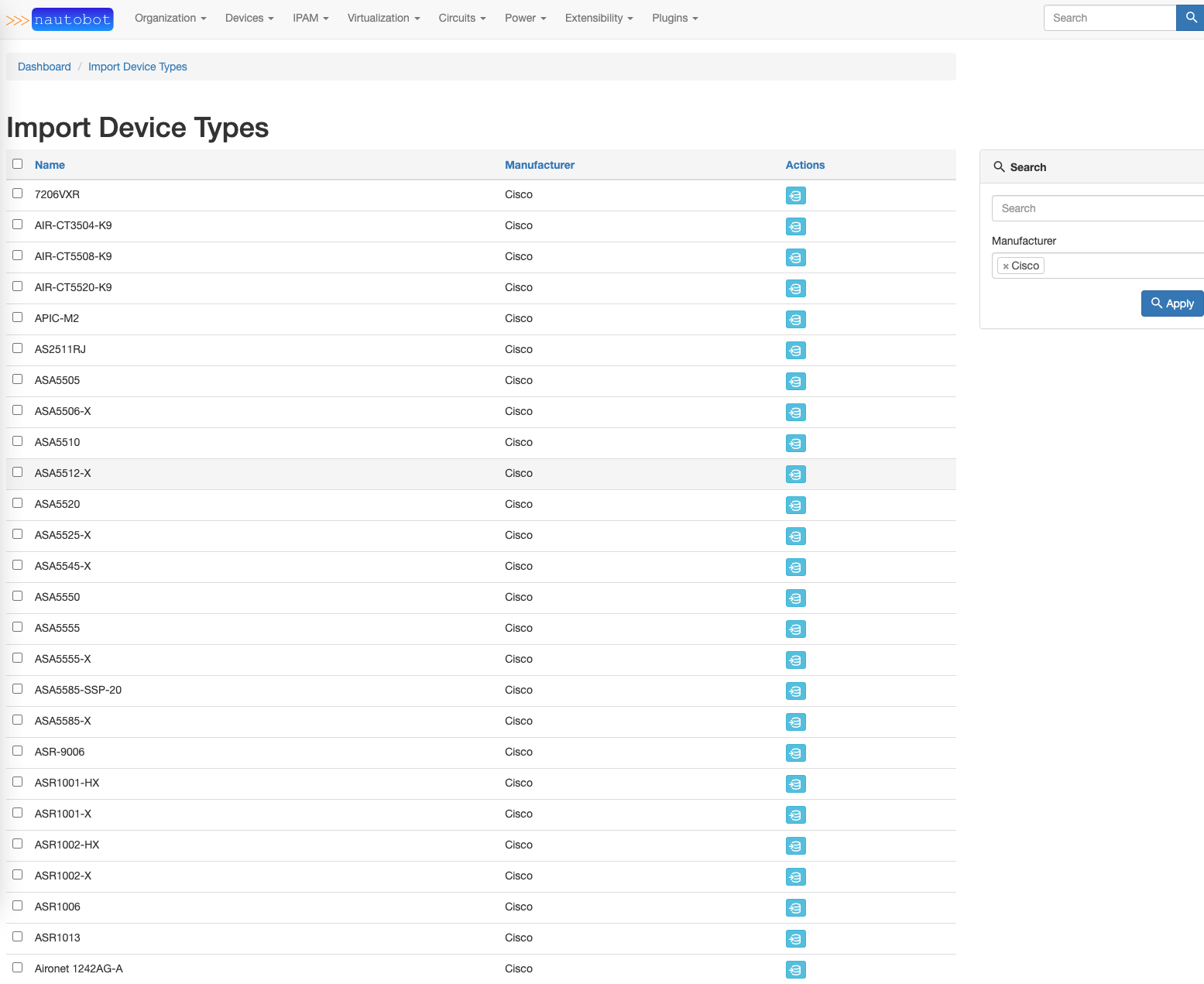Import the APIC-M2 device type

(795, 319)
